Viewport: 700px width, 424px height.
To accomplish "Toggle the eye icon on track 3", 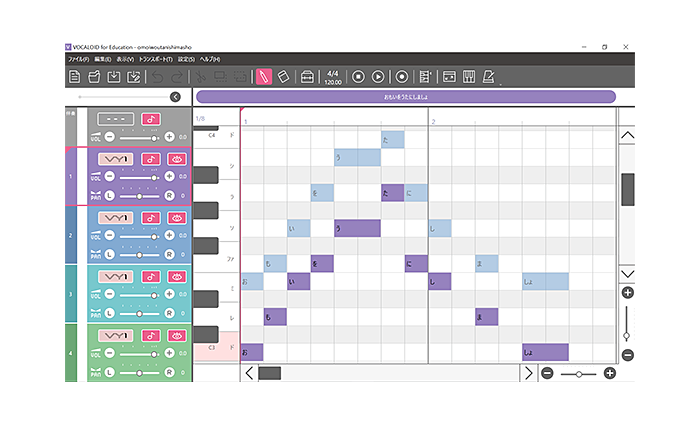I will (x=177, y=276).
